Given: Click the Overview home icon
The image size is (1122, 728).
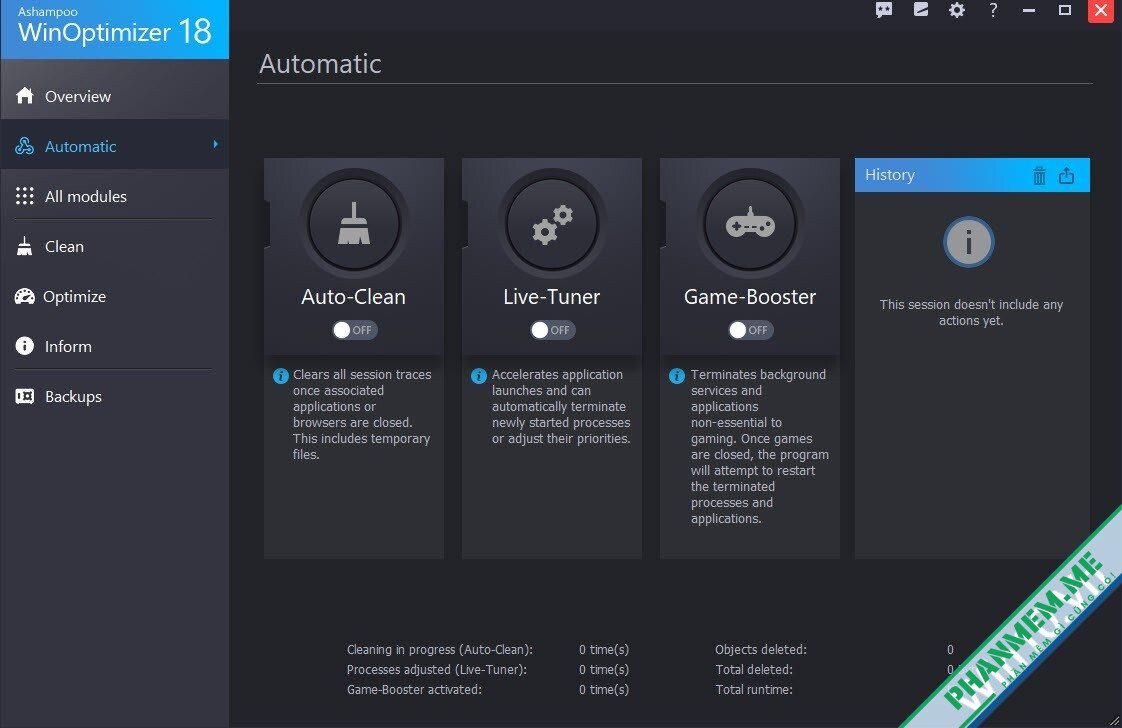Looking at the screenshot, I should [x=25, y=95].
